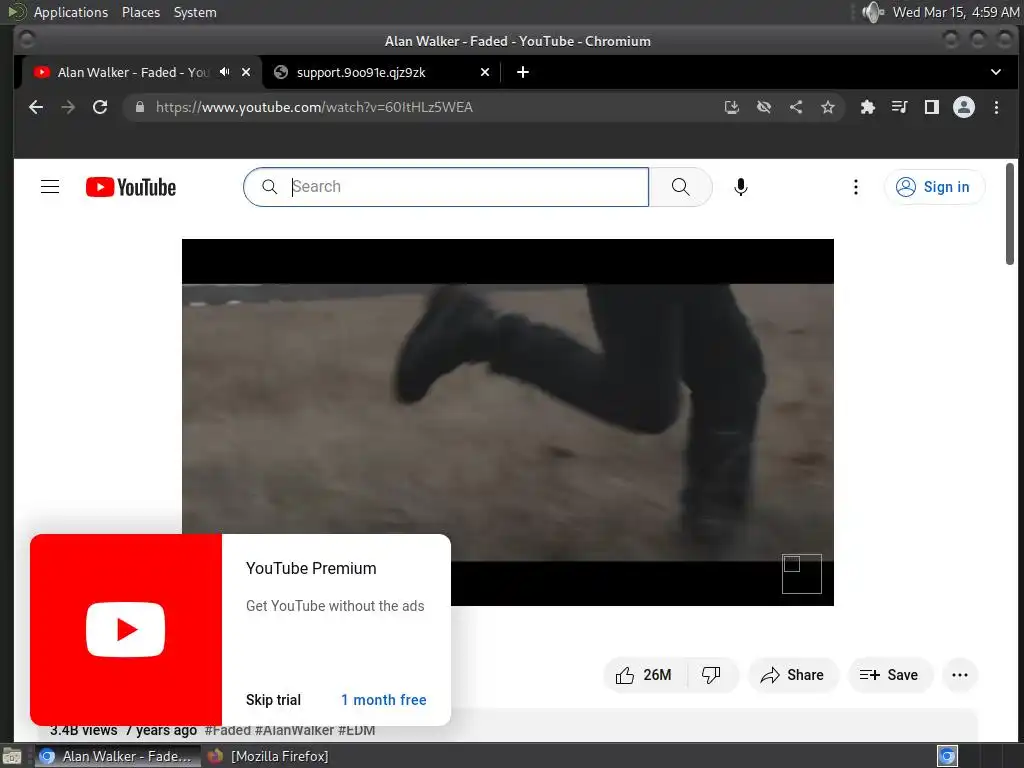1024x768 pixels.
Task: Click the install app icon in address bar
Action: pyautogui.click(x=731, y=107)
